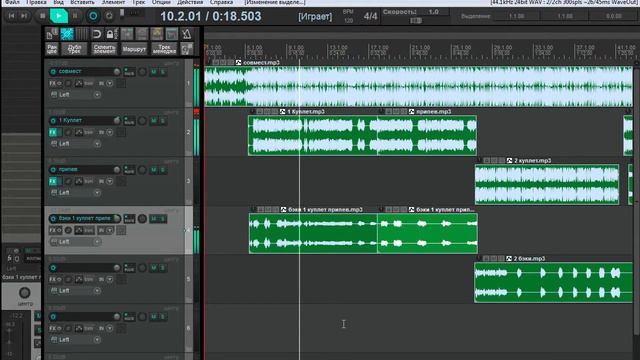Mute the совмест track

pos(154,72)
